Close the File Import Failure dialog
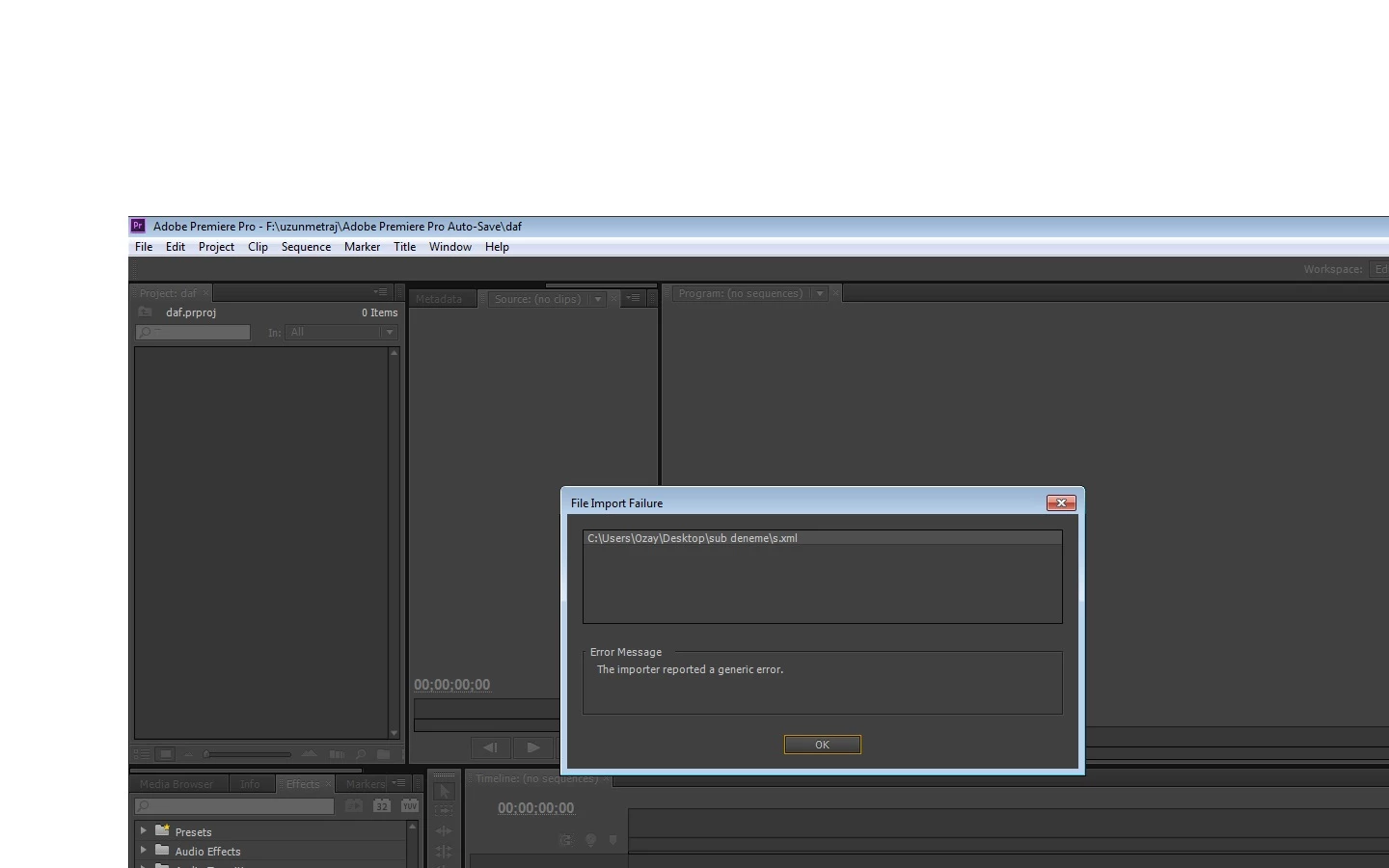This screenshot has width=1389, height=868. (1061, 502)
